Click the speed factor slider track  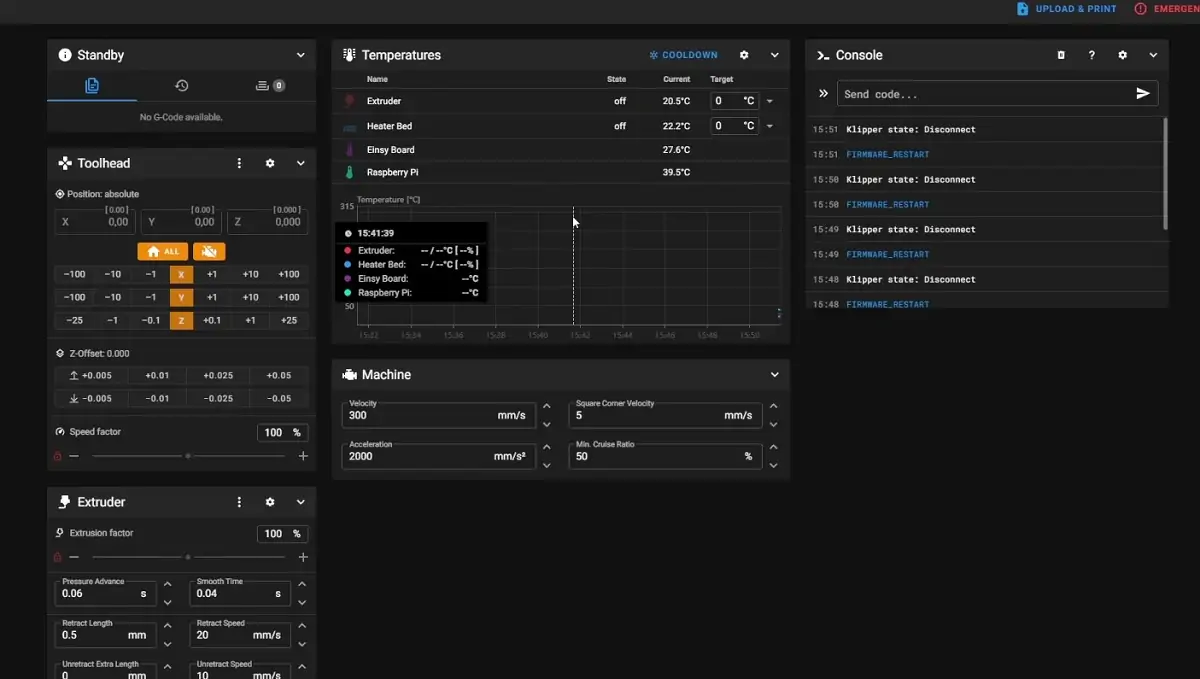(188, 456)
